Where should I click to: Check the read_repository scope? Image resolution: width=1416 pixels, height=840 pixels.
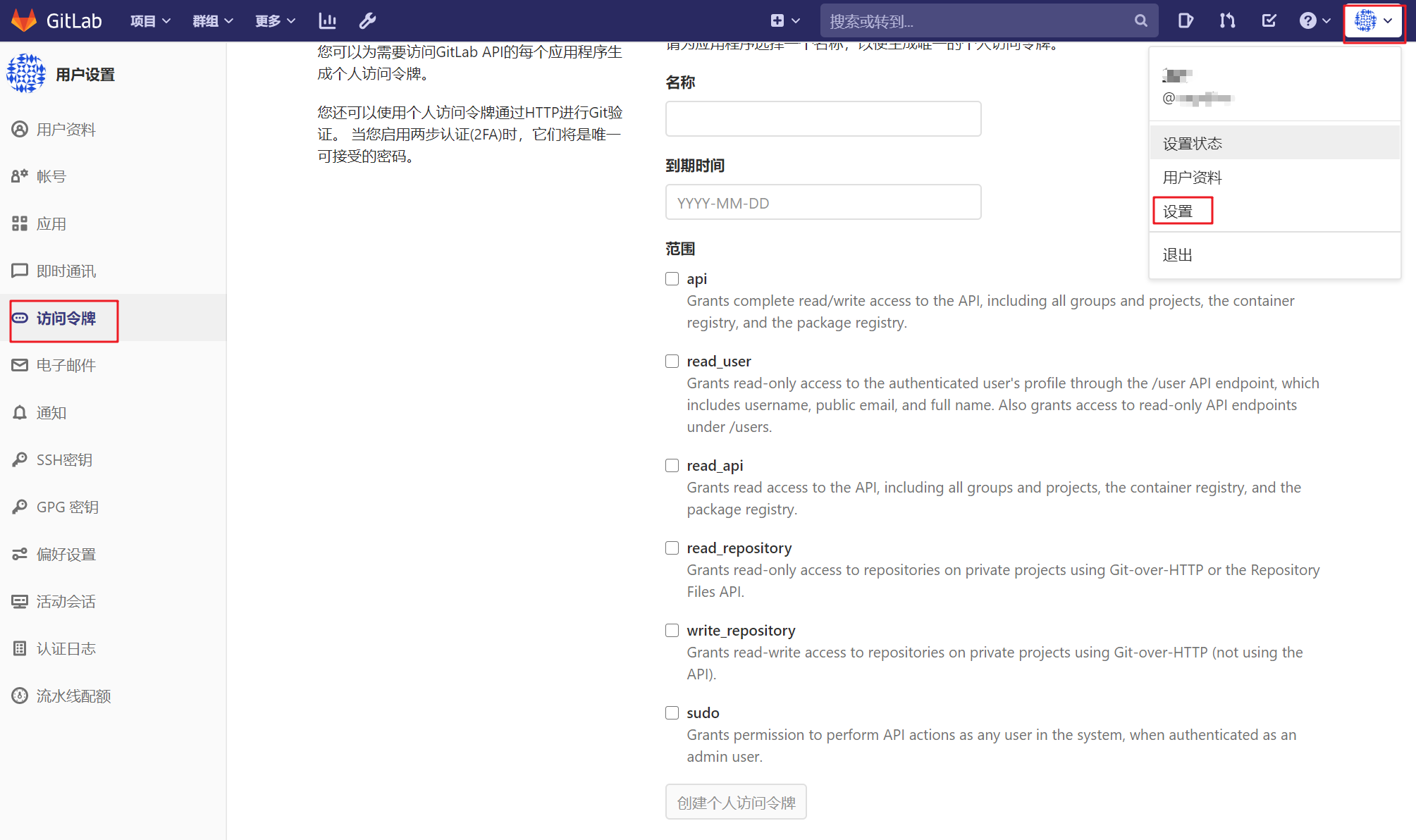coord(671,548)
